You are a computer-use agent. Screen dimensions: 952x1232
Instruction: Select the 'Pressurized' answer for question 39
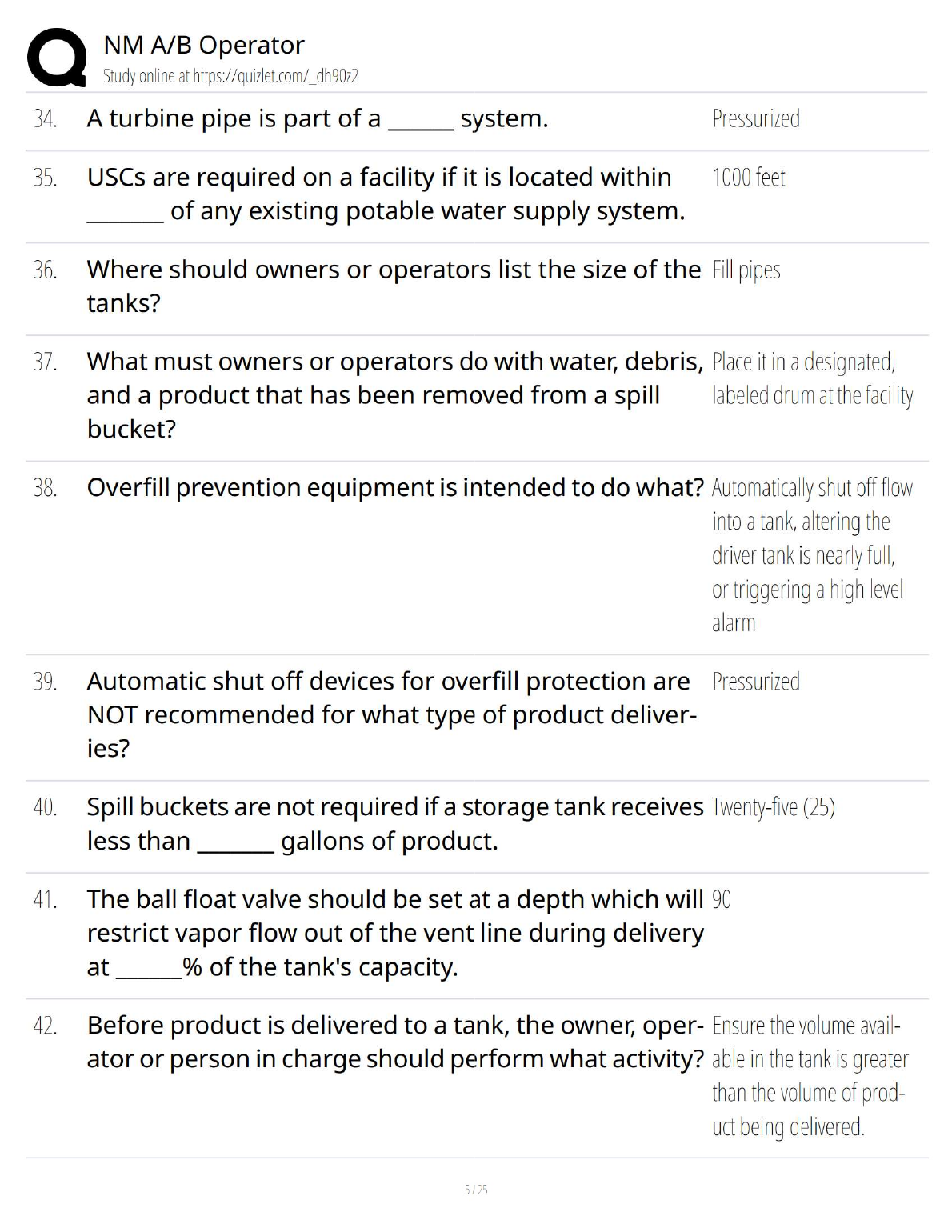click(755, 682)
